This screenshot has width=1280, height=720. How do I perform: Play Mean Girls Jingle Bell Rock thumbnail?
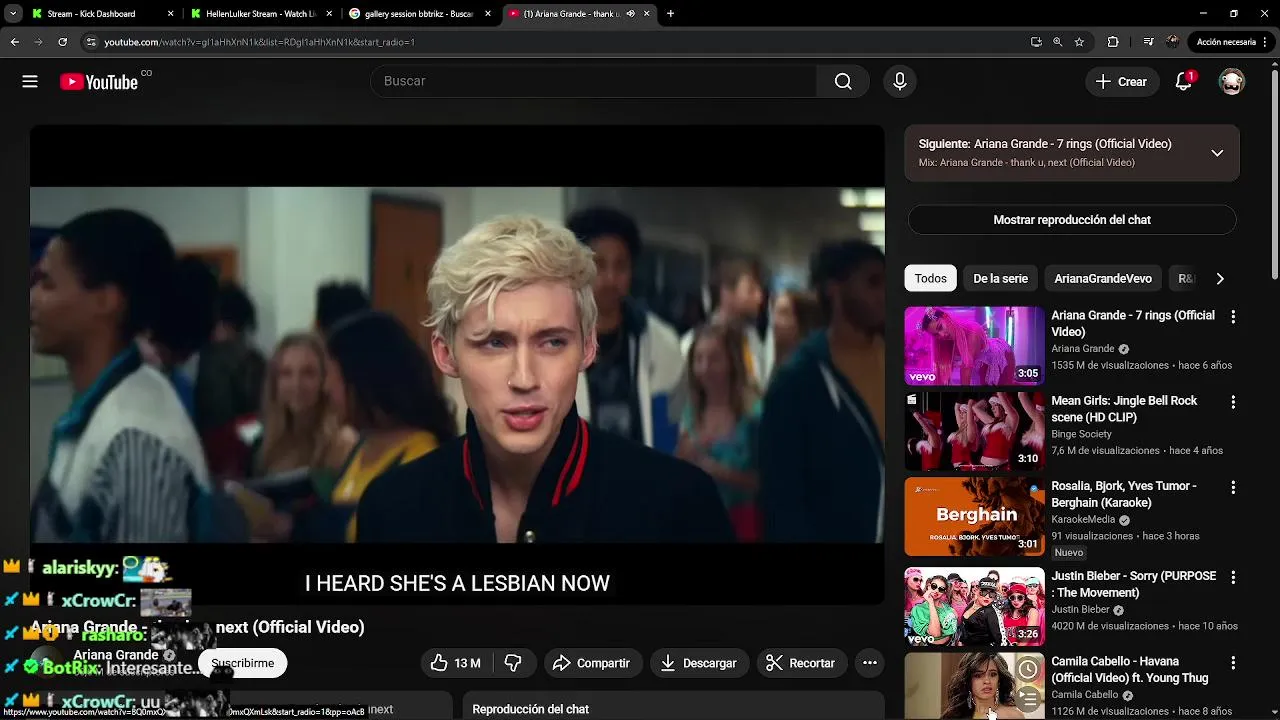tap(974, 431)
